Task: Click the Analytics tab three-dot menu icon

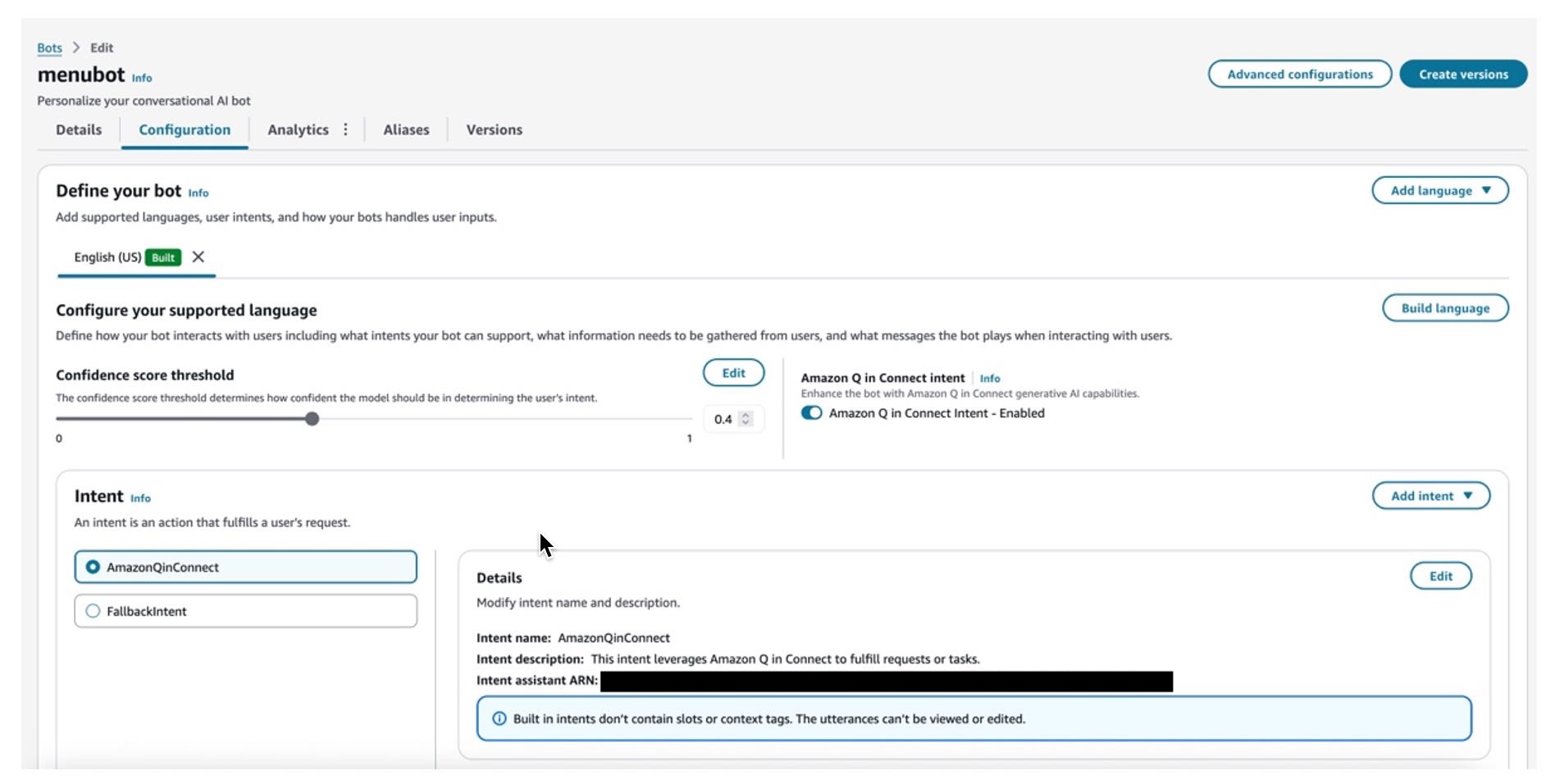Action: pyautogui.click(x=345, y=130)
